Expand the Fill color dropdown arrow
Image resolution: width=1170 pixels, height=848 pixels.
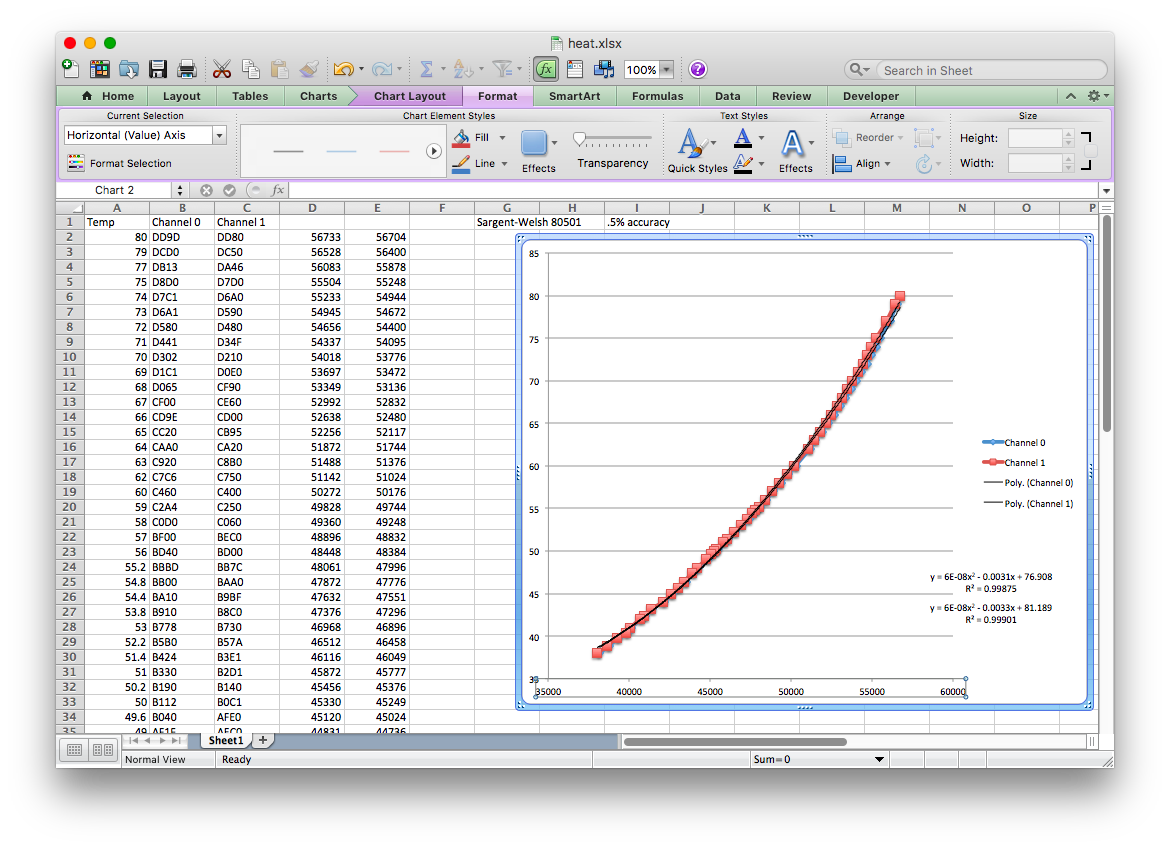(x=502, y=137)
